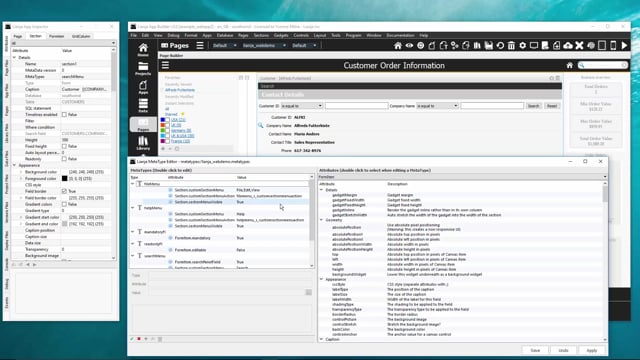Open settings gear icon in the toolbar

click(522, 45)
